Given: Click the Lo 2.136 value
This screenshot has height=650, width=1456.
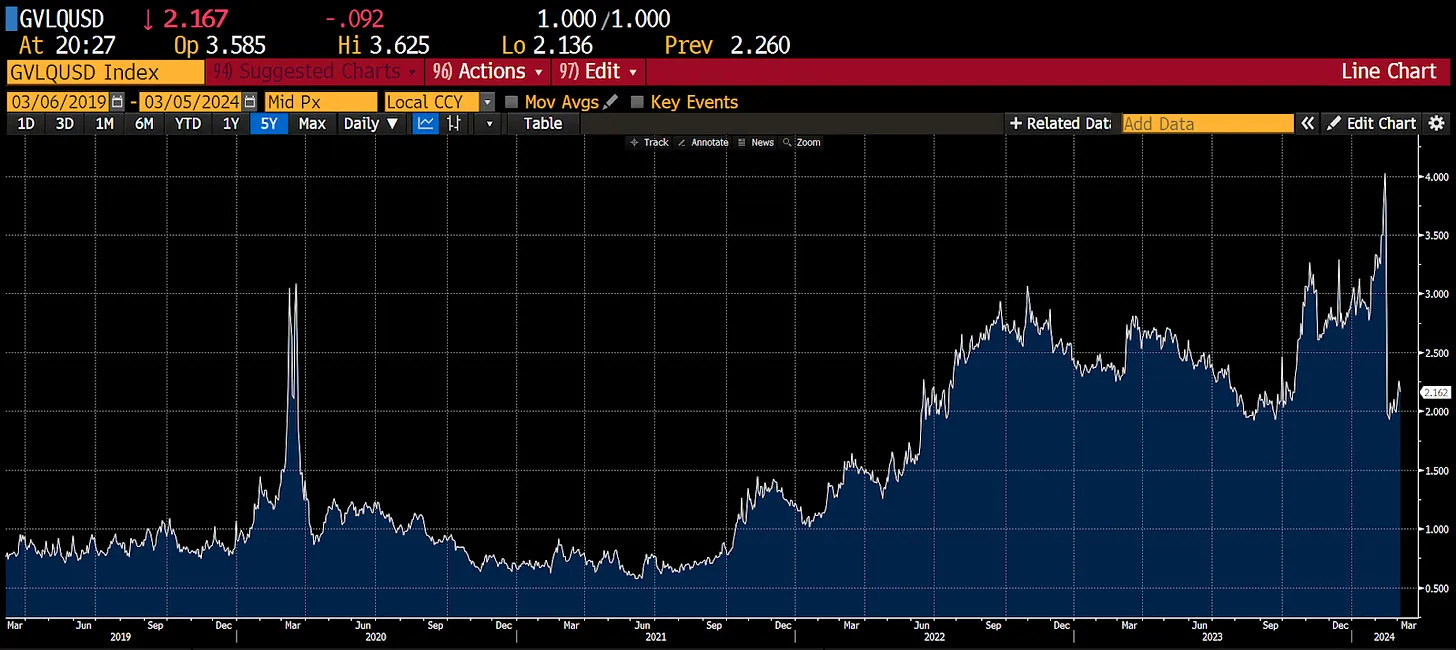Looking at the screenshot, I should tap(547, 45).
